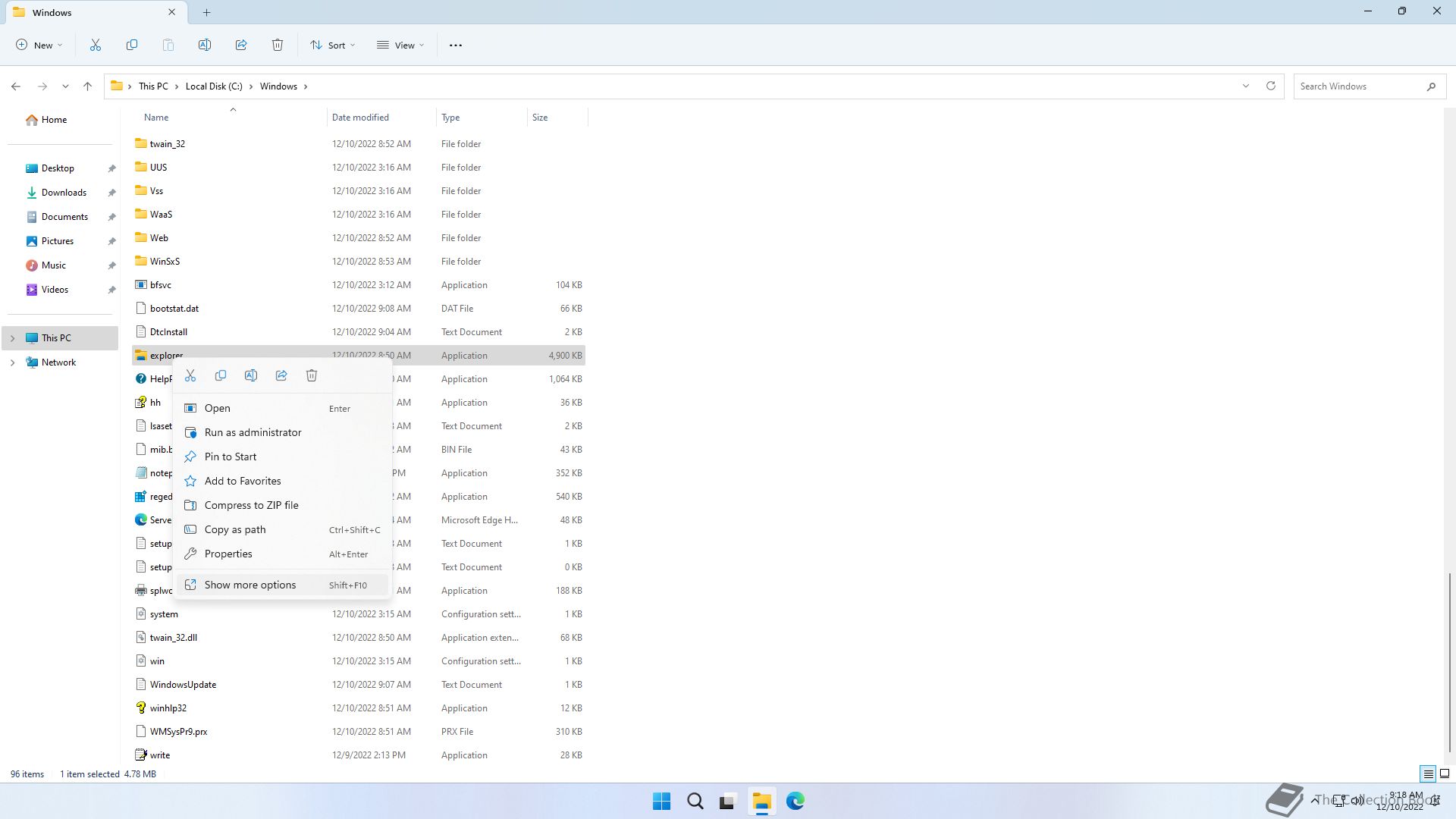Switch to the details view layout toggle

(x=1428, y=774)
